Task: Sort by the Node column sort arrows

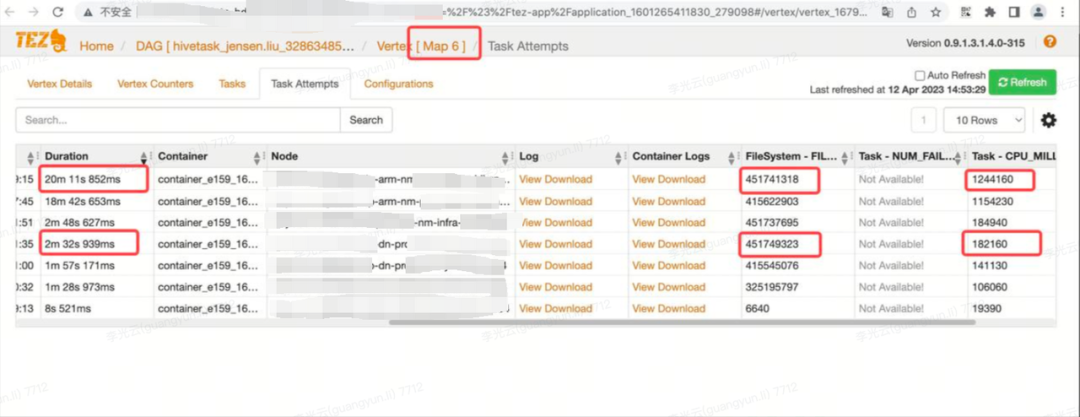Action: [x=505, y=157]
